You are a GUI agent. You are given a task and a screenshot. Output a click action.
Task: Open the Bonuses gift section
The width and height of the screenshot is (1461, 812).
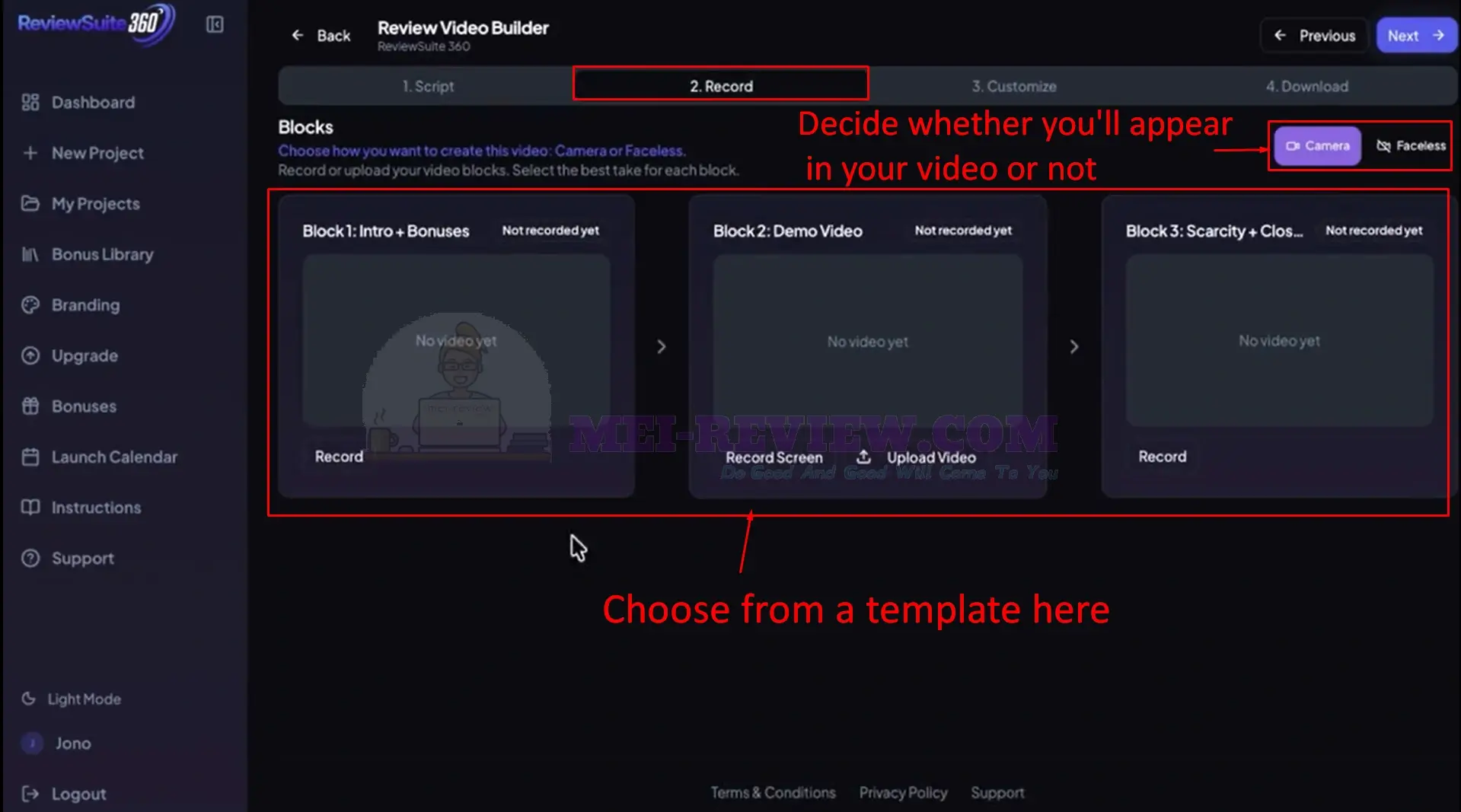(x=69, y=406)
